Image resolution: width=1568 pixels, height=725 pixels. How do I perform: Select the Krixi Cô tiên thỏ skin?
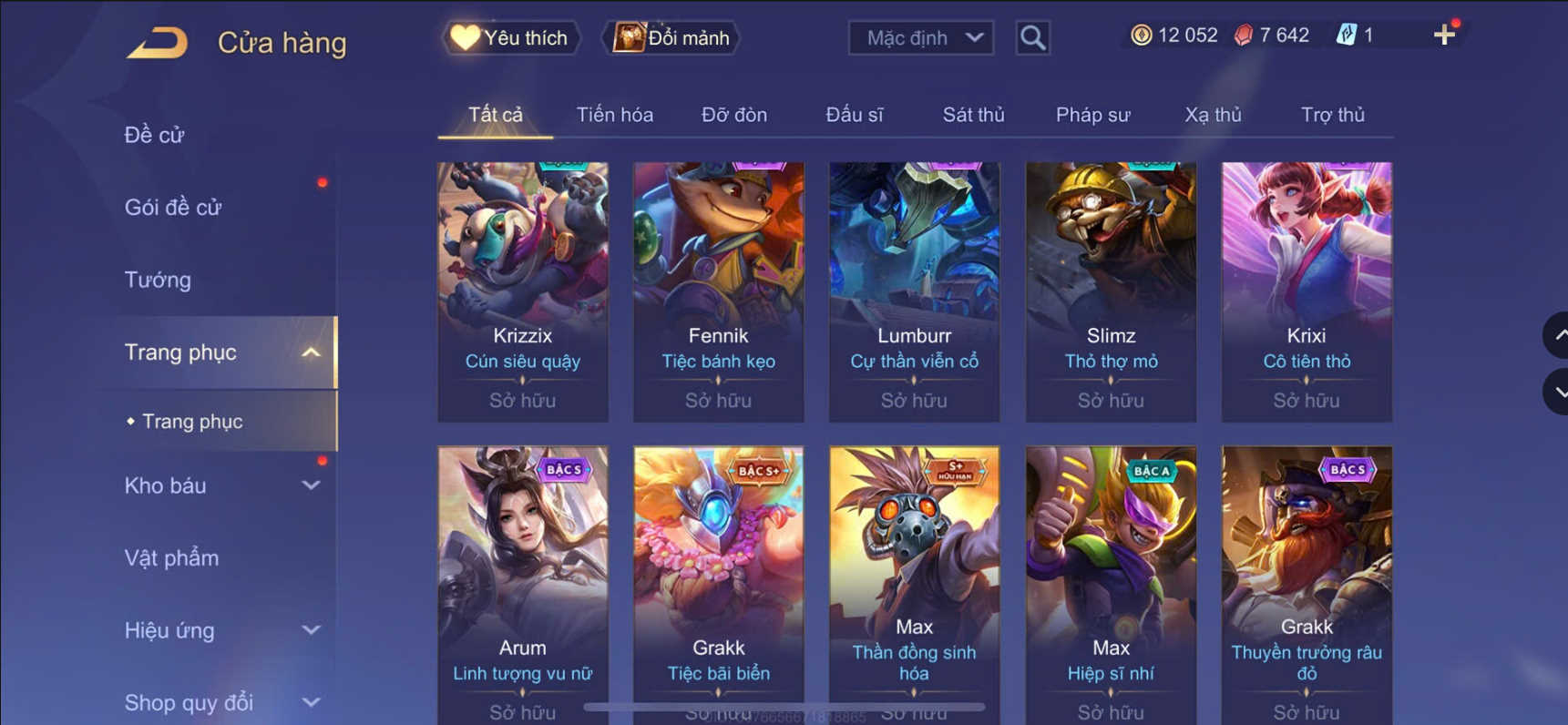pyautogui.click(x=1307, y=291)
